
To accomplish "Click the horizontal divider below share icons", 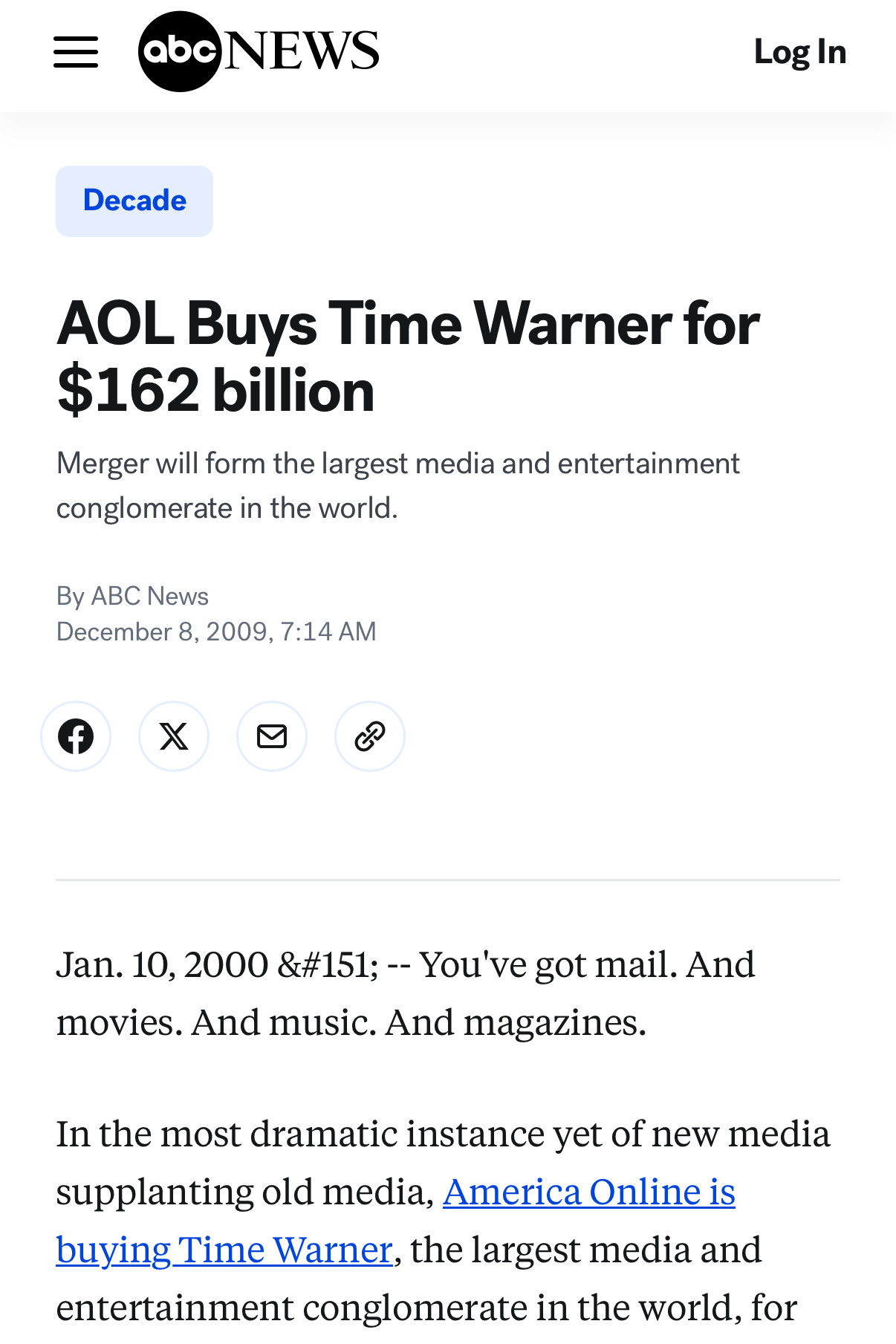I will pos(448,880).
